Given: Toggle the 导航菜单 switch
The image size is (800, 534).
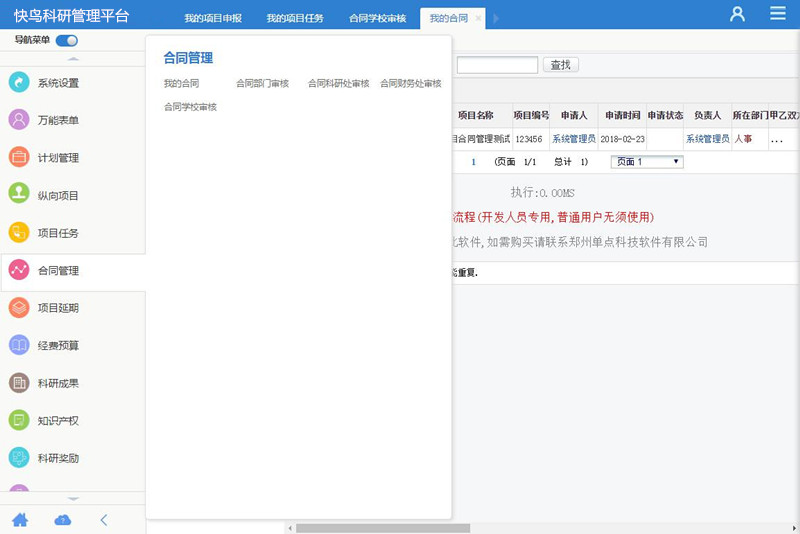Looking at the screenshot, I should [67, 40].
